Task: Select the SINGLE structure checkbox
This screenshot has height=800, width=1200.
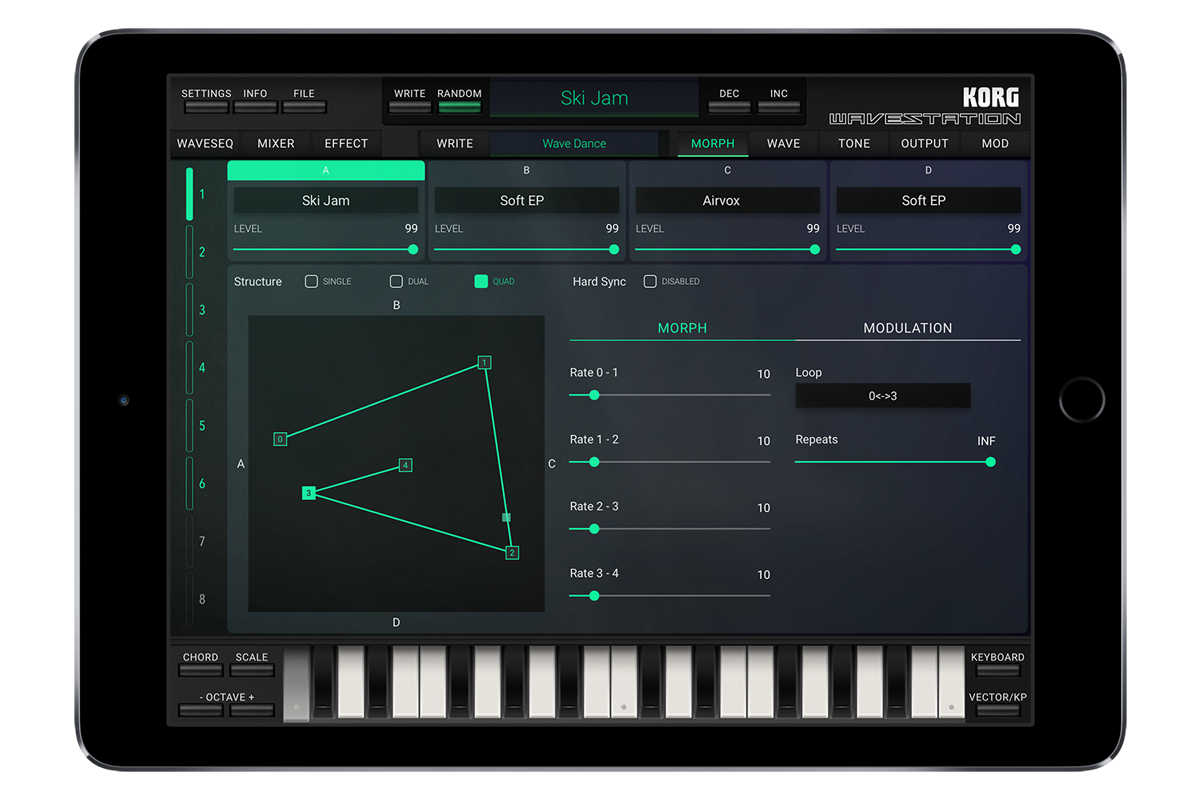Action: [x=312, y=282]
